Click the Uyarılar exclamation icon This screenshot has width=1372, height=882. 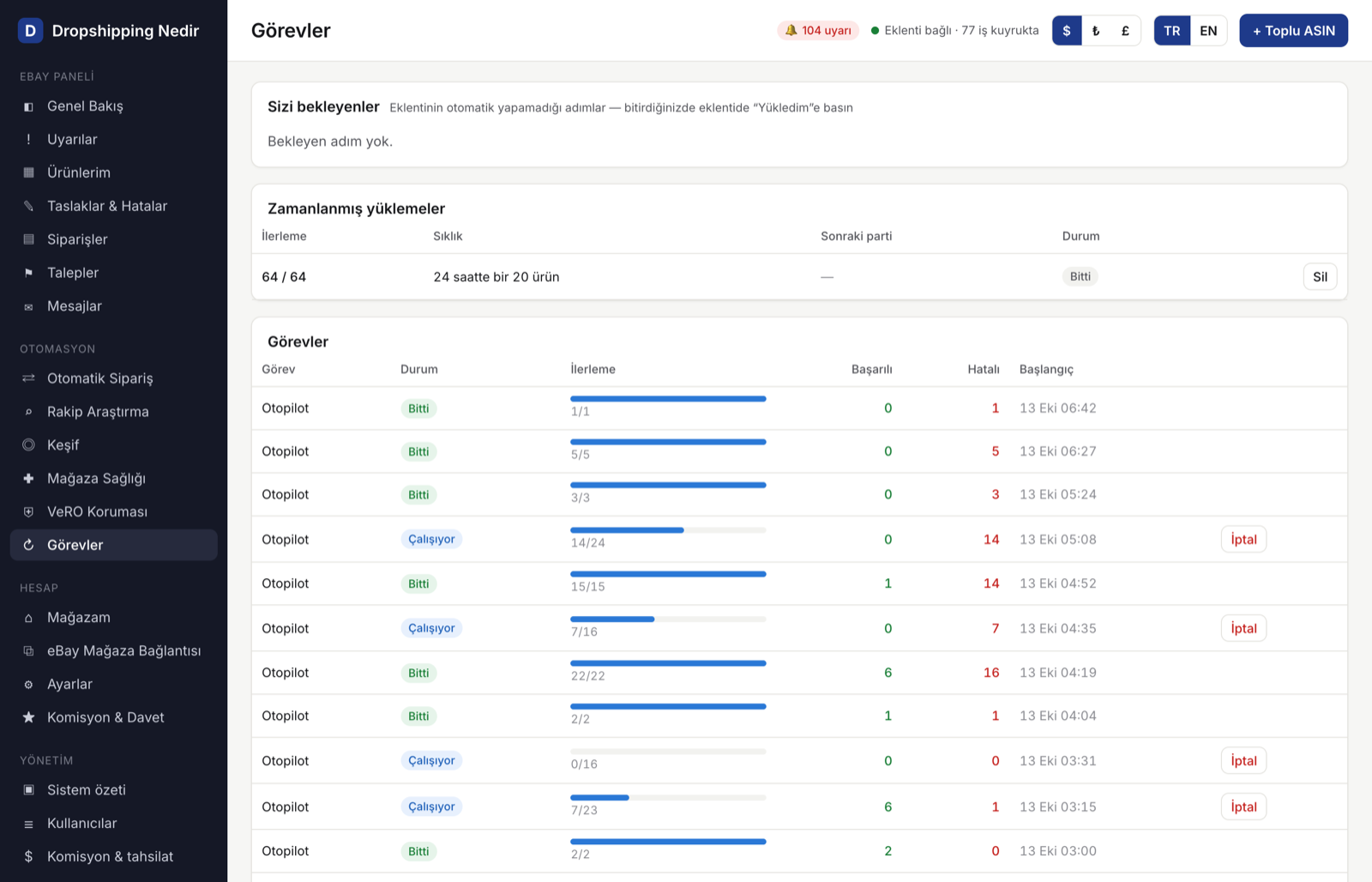(28, 140)
